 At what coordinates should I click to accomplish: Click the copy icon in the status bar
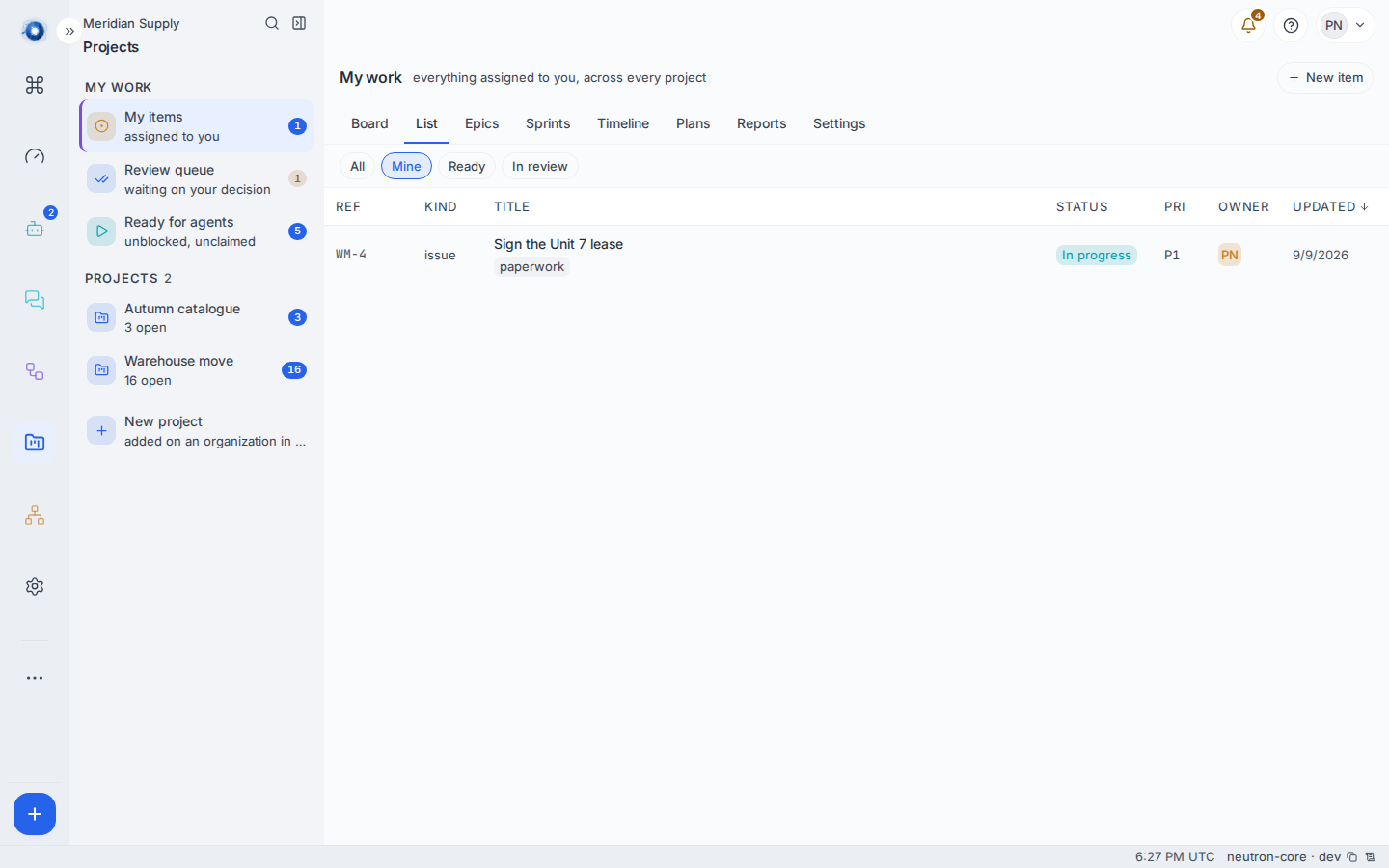tap(1352, 856)
